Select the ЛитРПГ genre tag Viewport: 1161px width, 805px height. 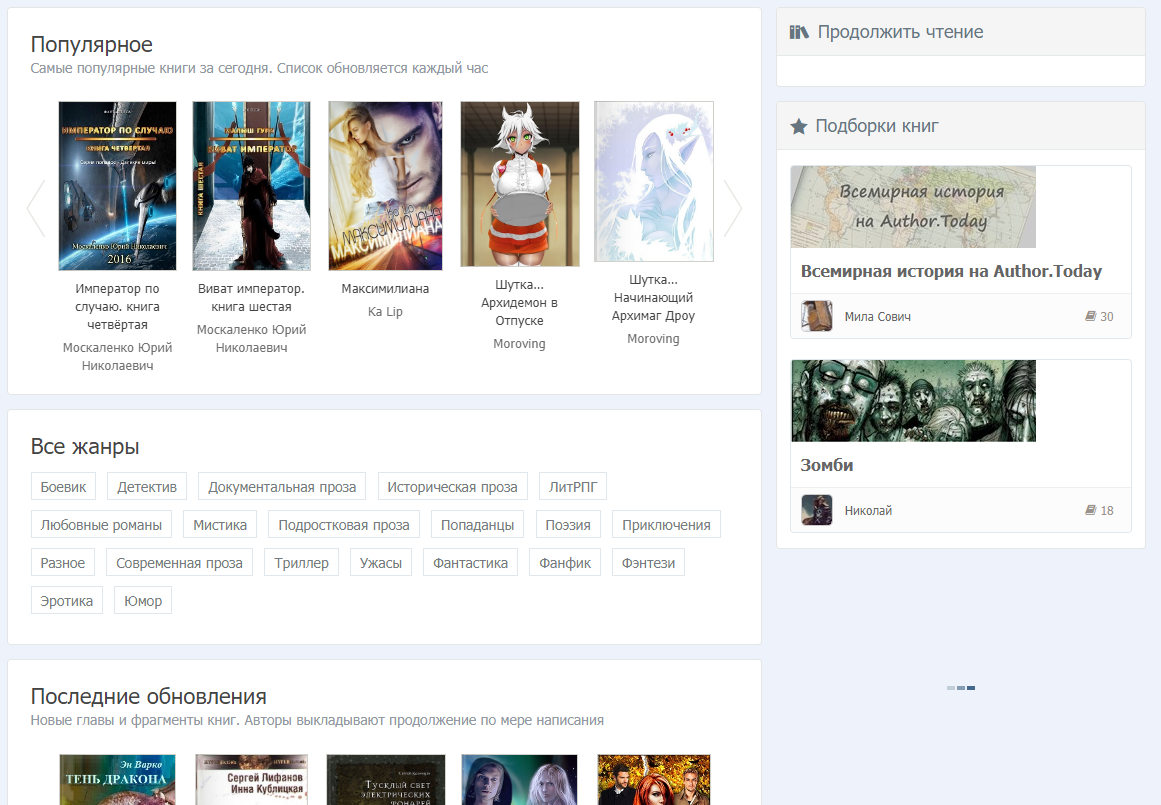pyautogui.click(x=572, y=487)
